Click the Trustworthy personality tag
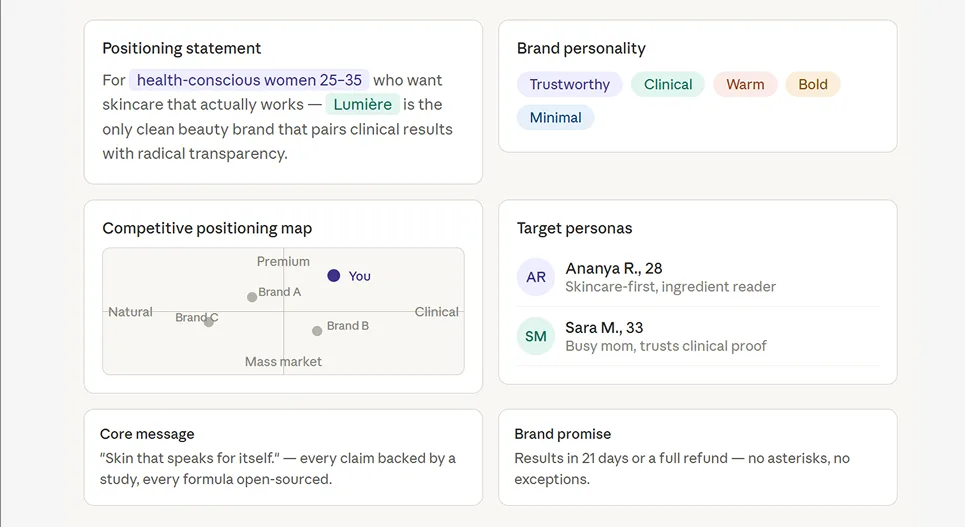The width and height of the screenshot is (965, 527). (569, 84)
